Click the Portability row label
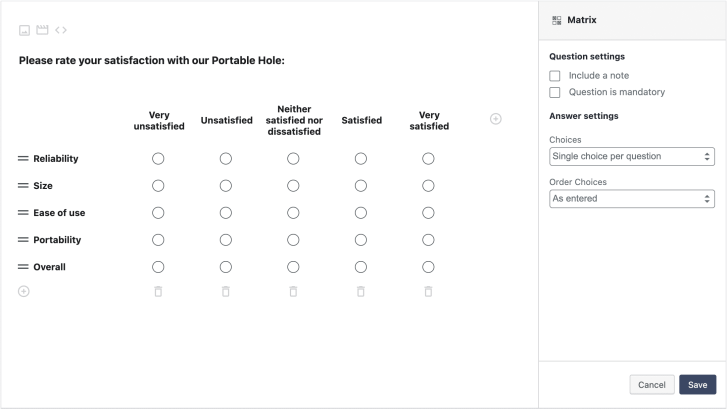This screenshot has height=409, width=727. pyautogui.click(x=57, y=240)
